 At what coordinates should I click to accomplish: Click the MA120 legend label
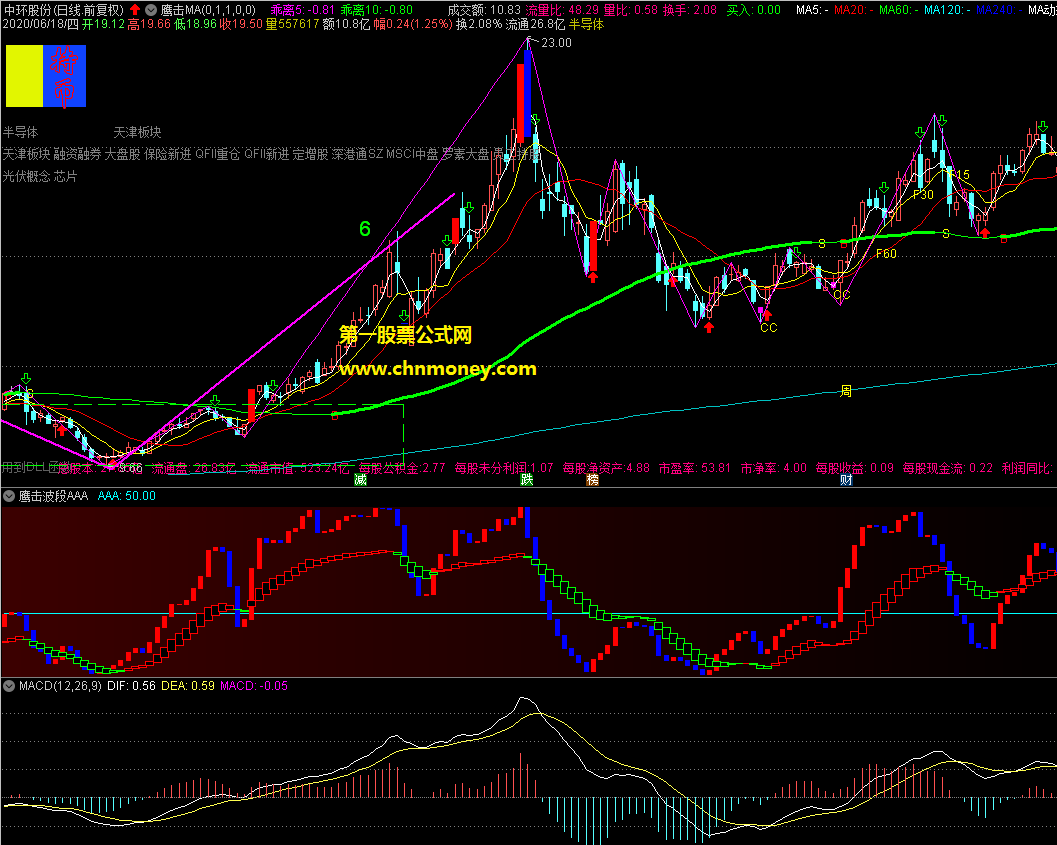pyautogui.click(x=948, y=10)
